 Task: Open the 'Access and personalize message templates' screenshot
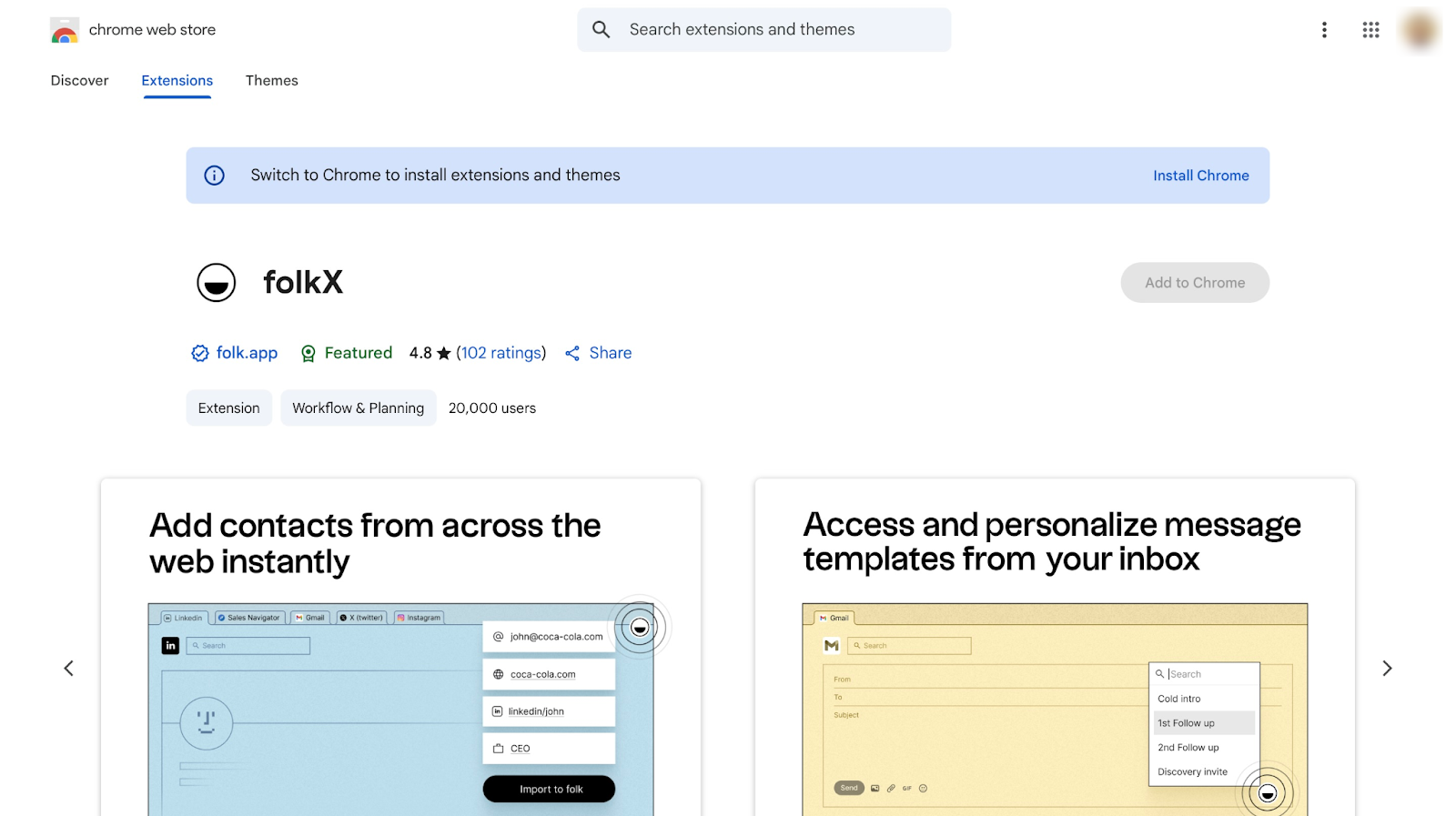[1055, 648]
